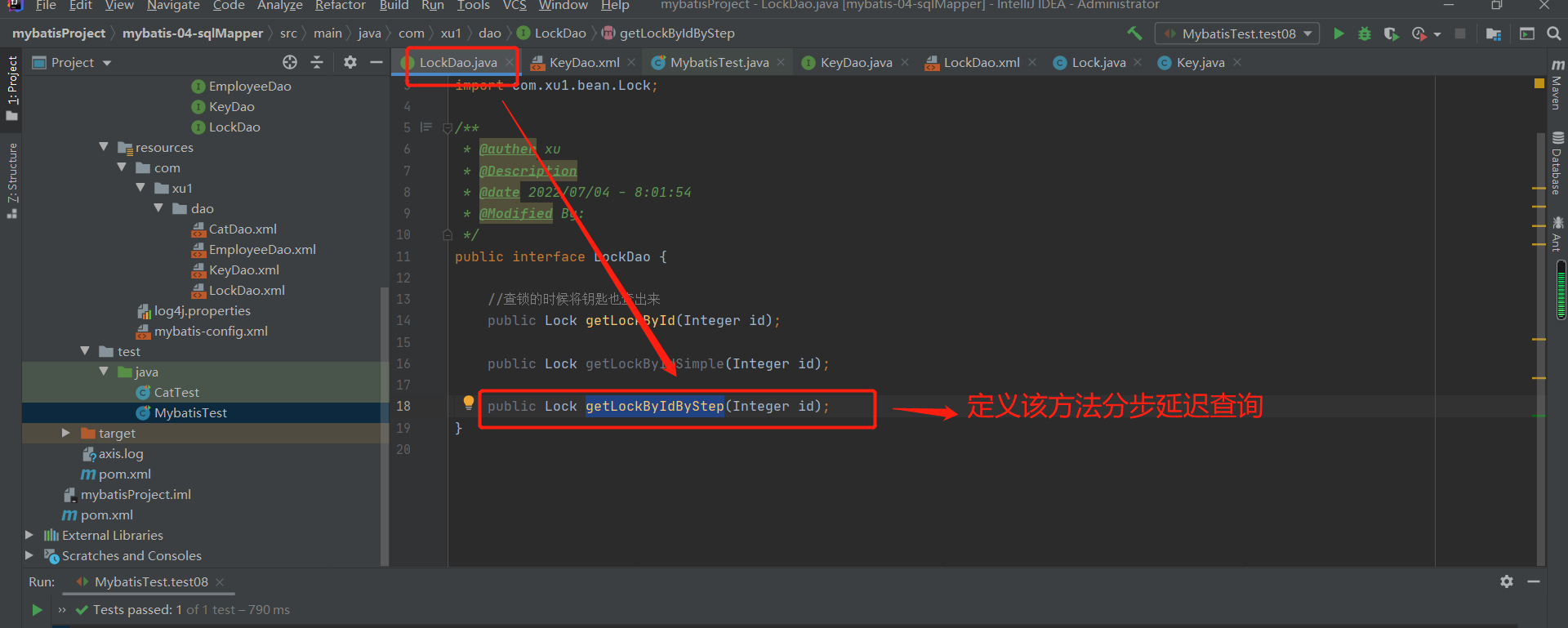
Task: Hide the Project panel with the minus icon
Action: (376, 62)
